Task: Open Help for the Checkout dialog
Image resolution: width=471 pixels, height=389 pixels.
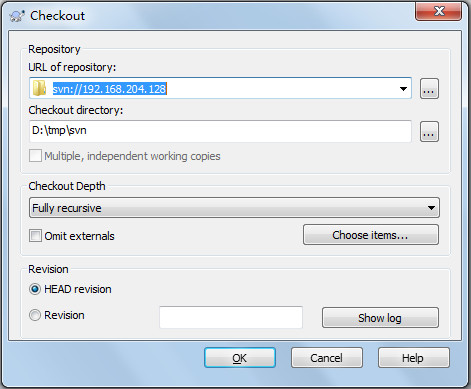Action: pos(413,358)
